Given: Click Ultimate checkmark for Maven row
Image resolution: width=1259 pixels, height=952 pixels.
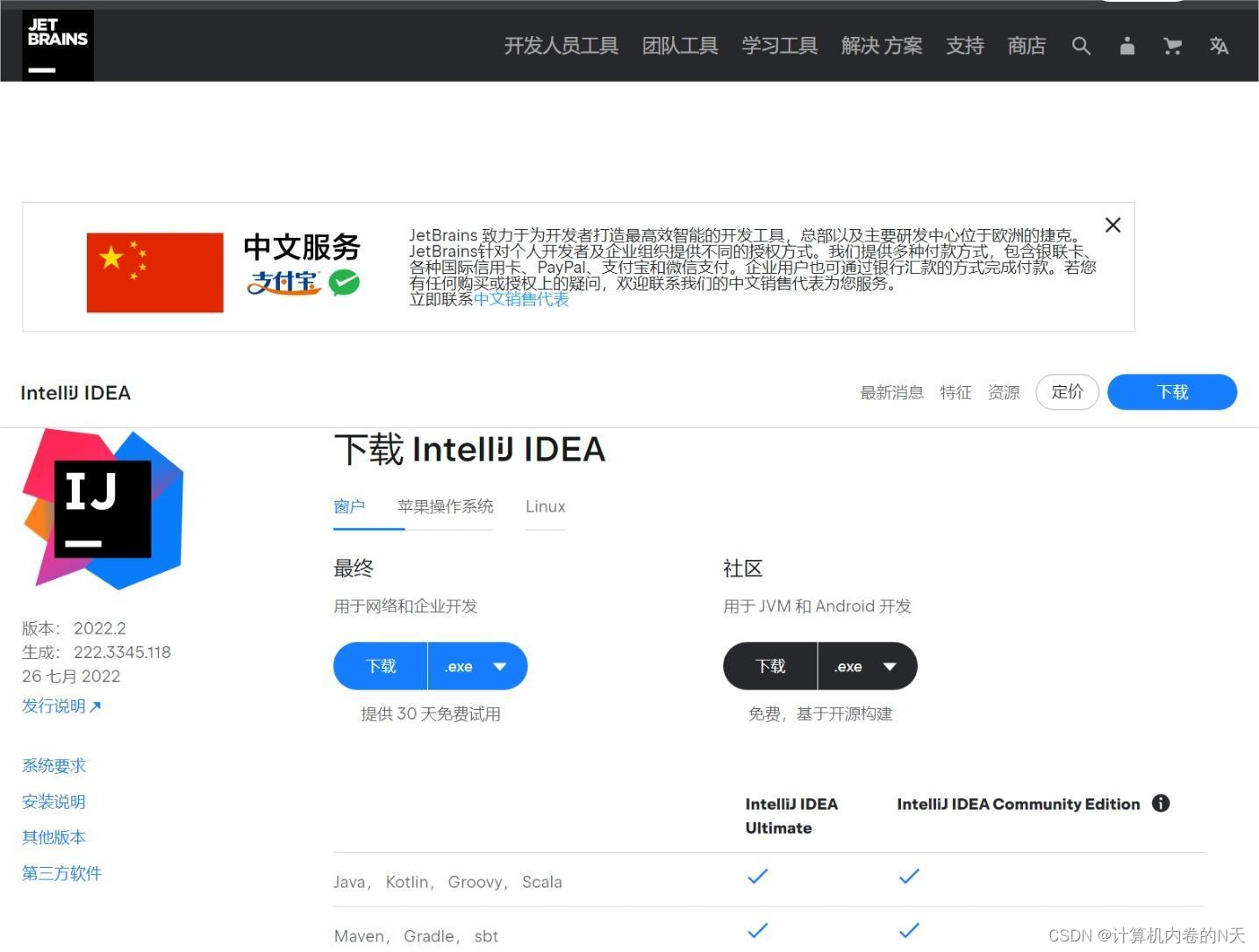Looking at the screenshot, I should (757, 930).
